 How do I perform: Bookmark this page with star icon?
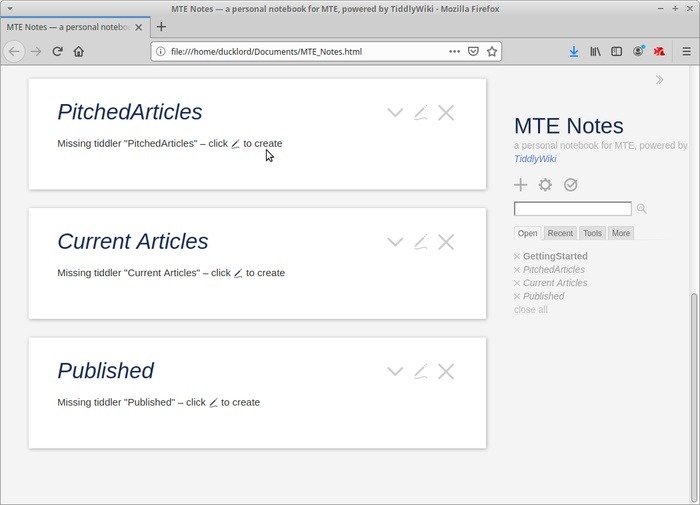click(x=492, y=52)
